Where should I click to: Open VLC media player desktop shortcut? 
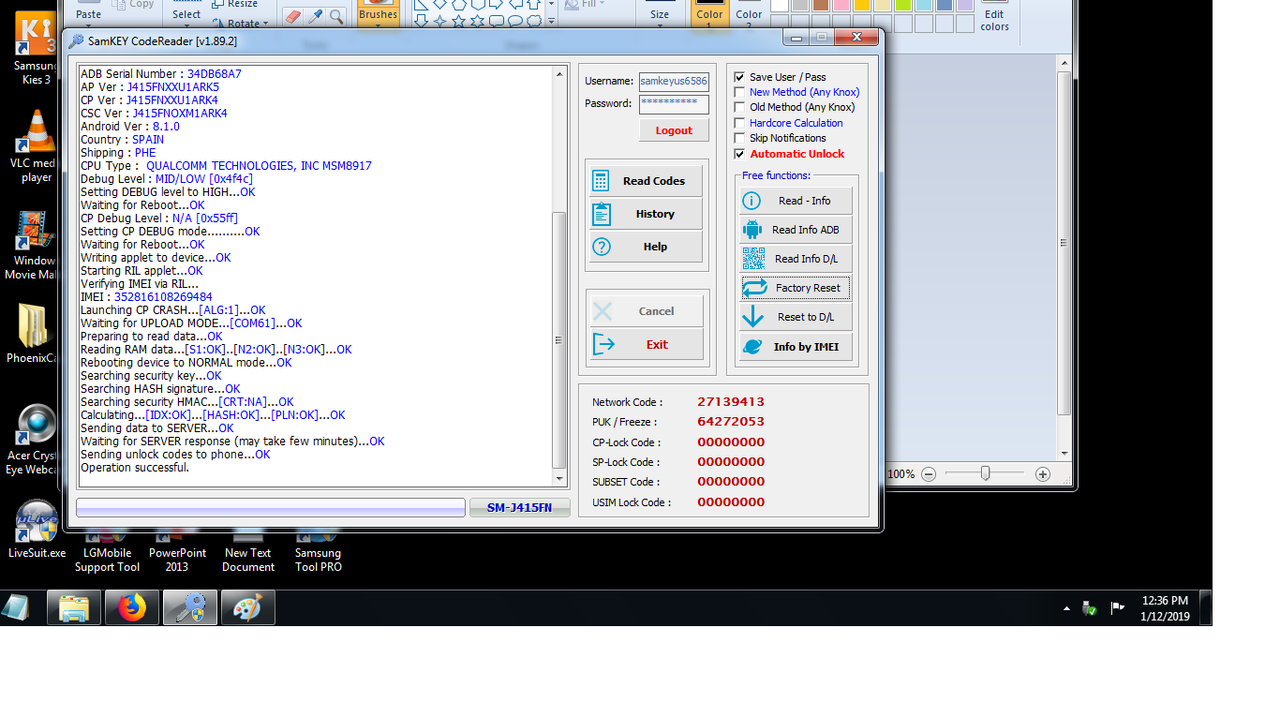pyautogui.click(x=36, y=147)
